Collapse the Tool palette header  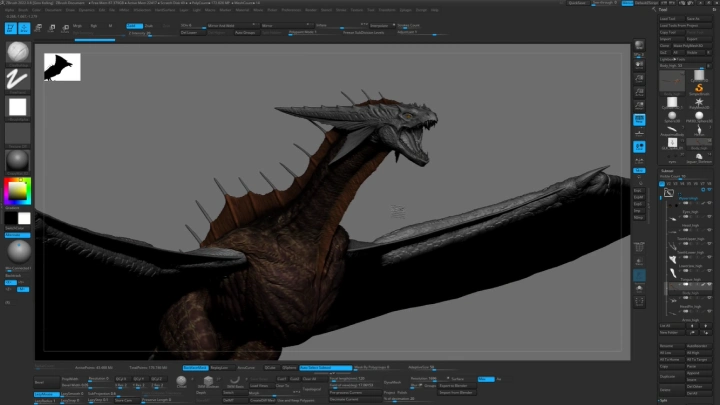click(x=663, y=9)
